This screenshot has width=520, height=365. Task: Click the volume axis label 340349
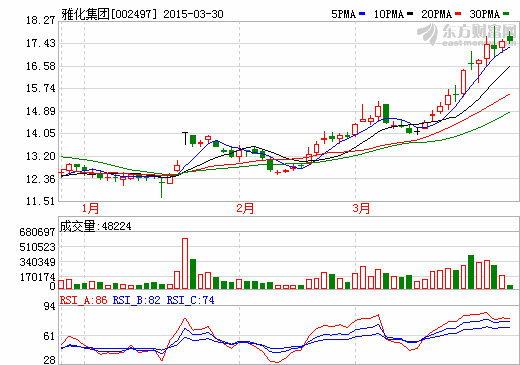pos(37,262)
